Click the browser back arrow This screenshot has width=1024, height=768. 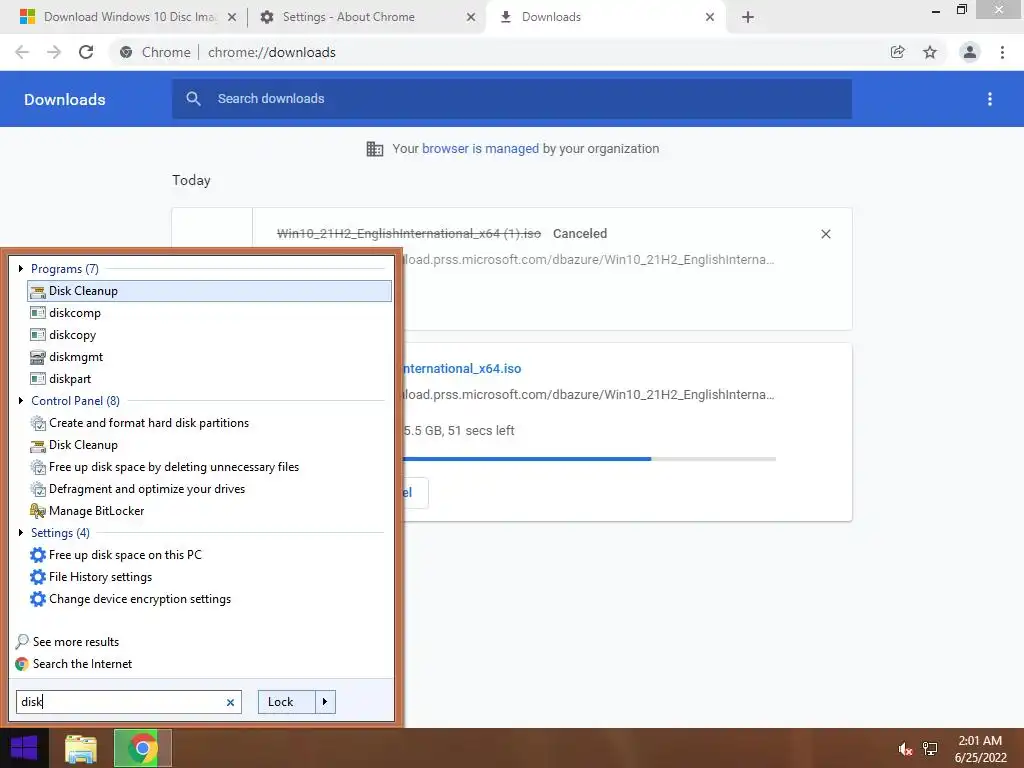point(22,52)
